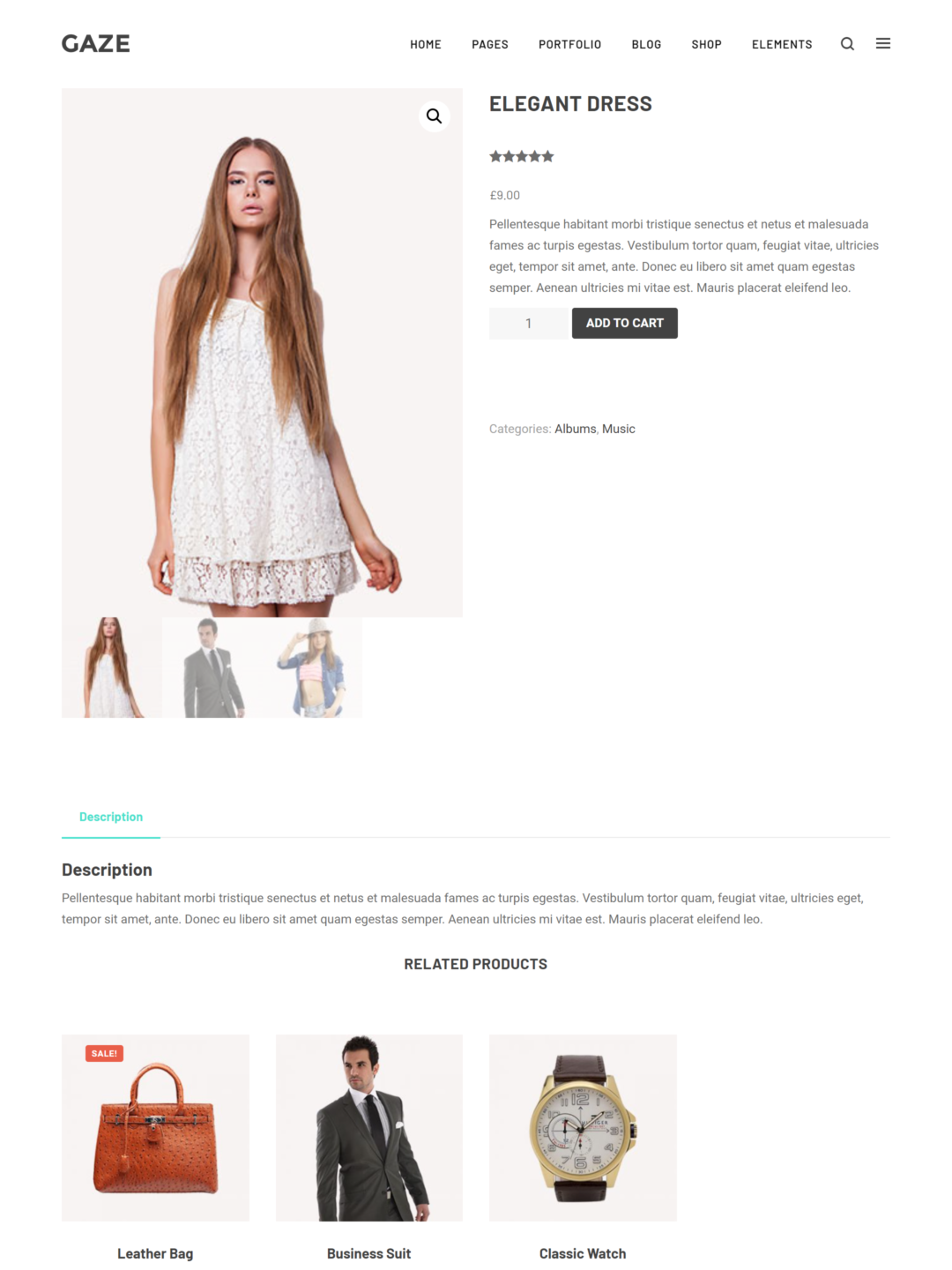Viewport: 952px width, 1270px height.
Task: Click the SALE! badge on Leather Bag
Action: [x=104, y=1053]
